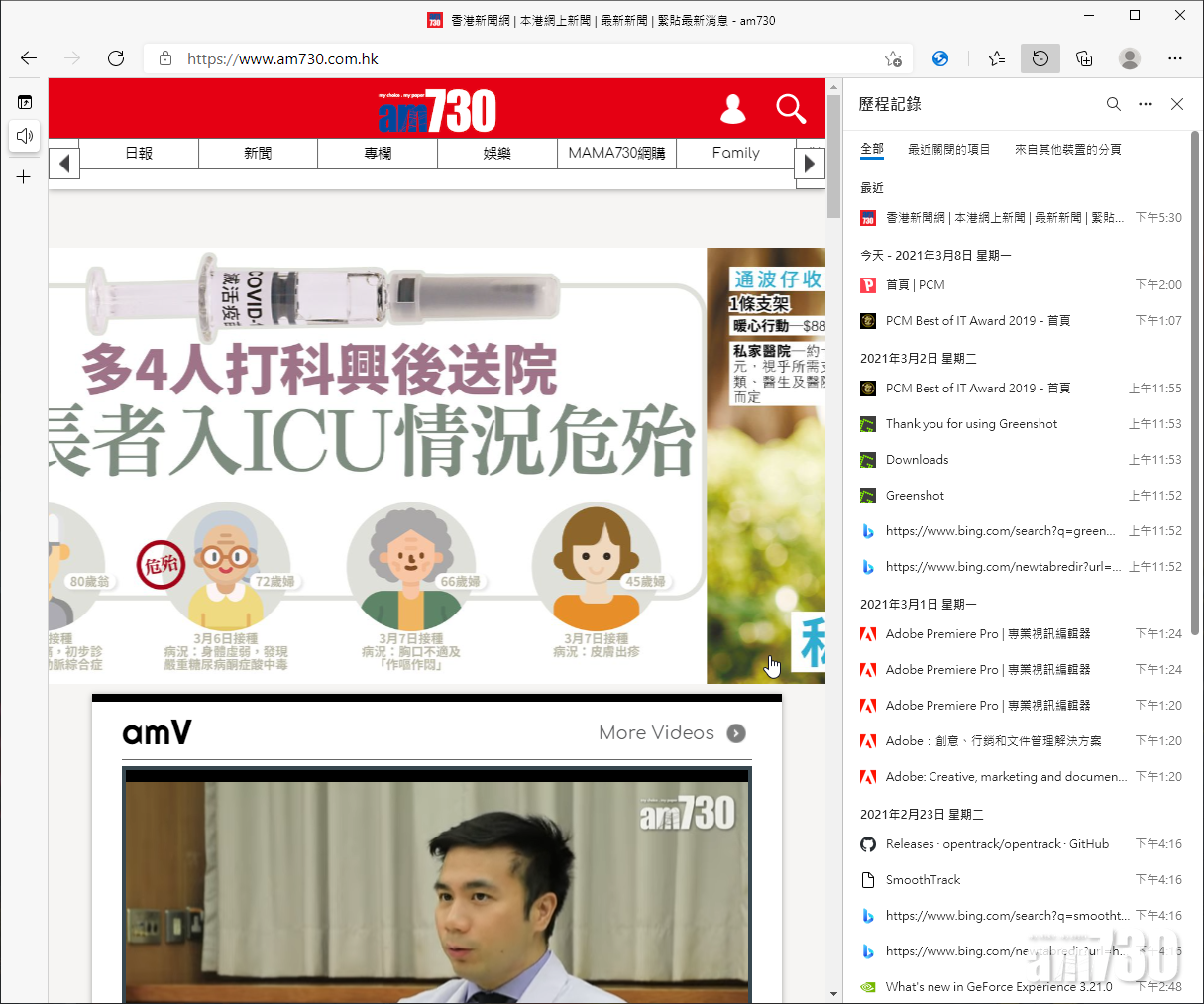Viewport: 1204px width, 1004px height.
Task: Toggle the History panel toolbar button
Action: [x=1040, y=58]
